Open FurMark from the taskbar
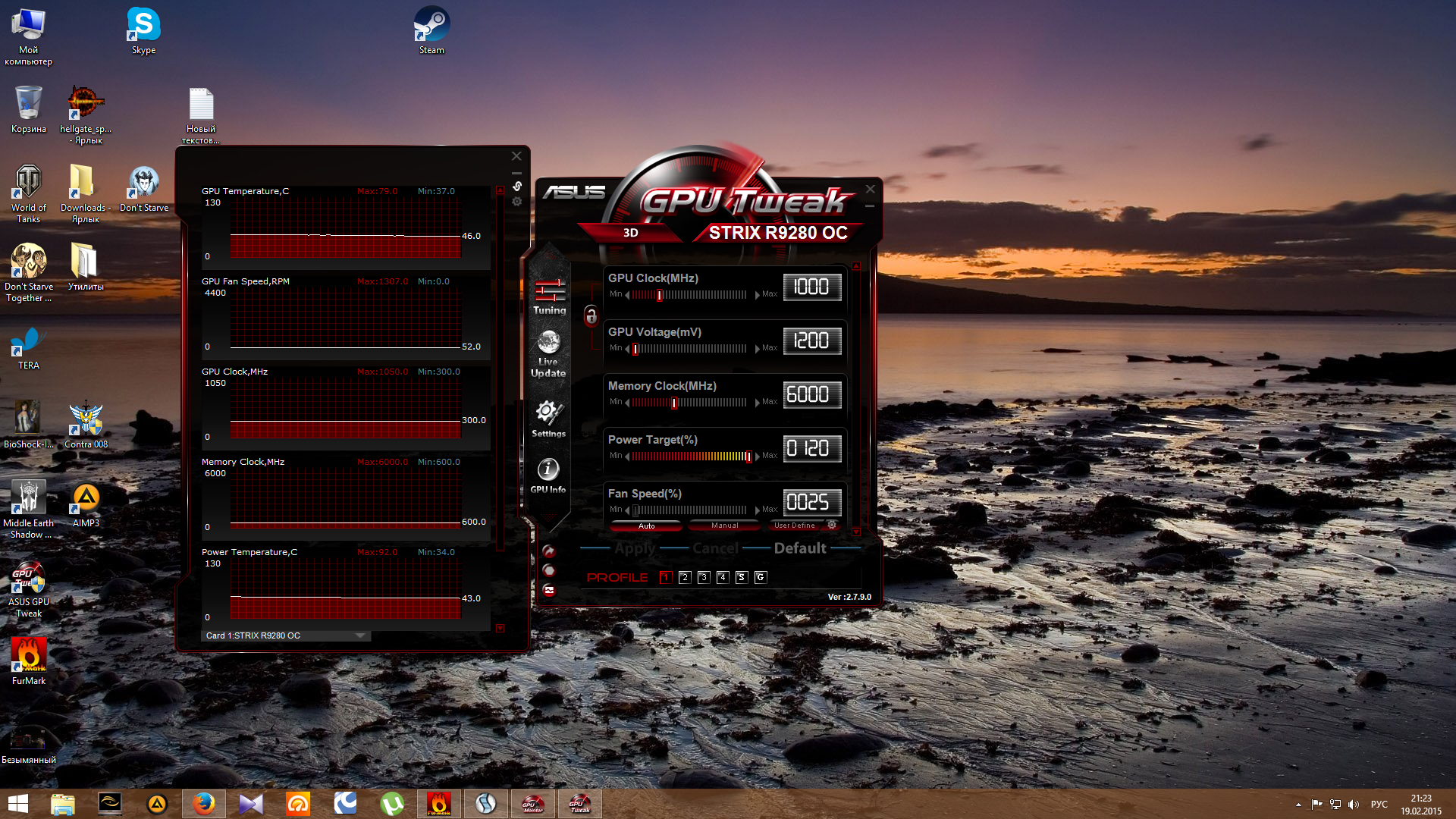The image size is (1456, 819). (438, 804)
